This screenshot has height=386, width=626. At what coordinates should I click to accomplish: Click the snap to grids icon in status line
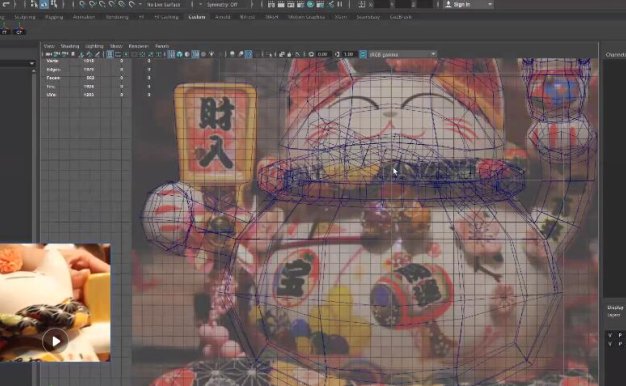click(x=82, y=4)
